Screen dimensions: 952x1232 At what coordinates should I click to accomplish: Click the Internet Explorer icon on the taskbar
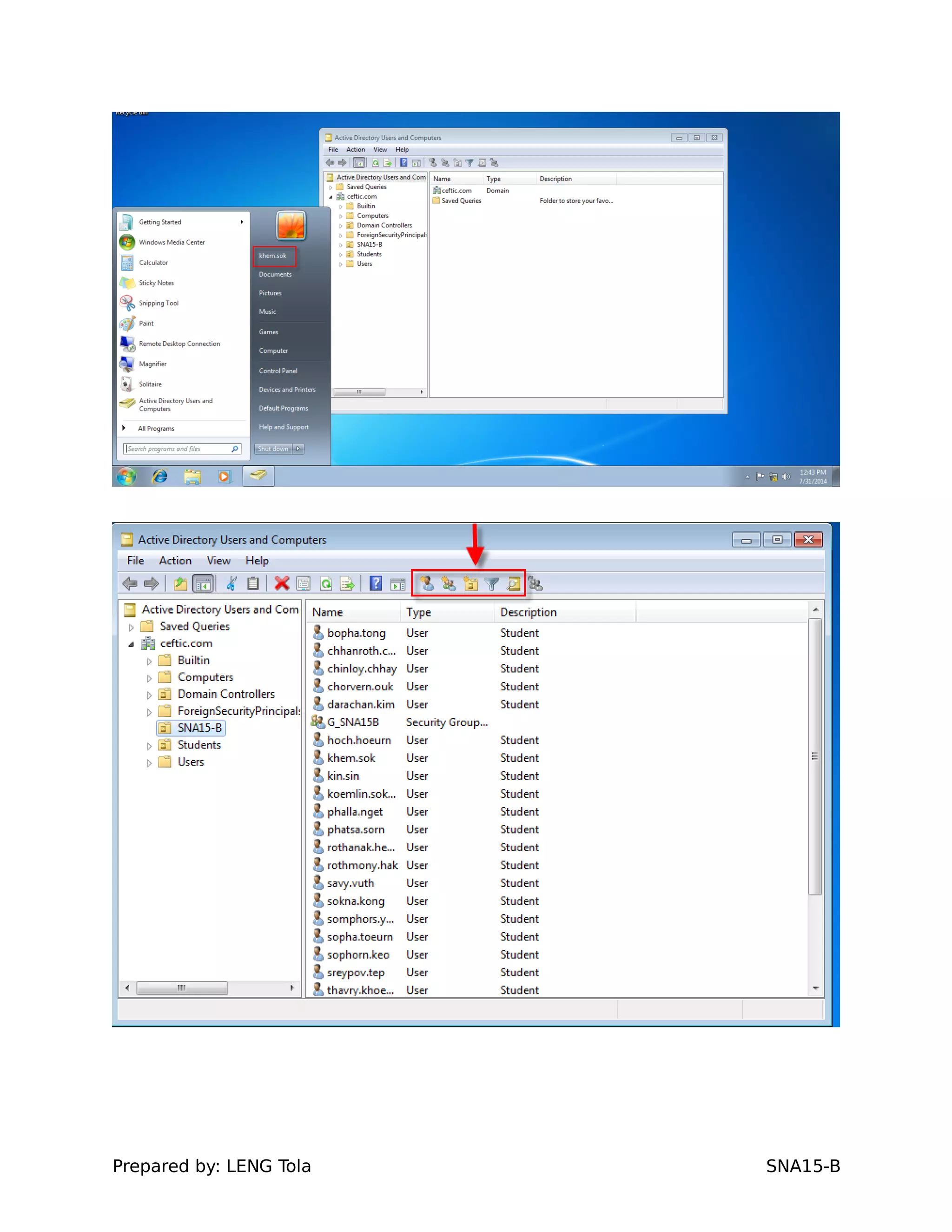click(160, 477)
